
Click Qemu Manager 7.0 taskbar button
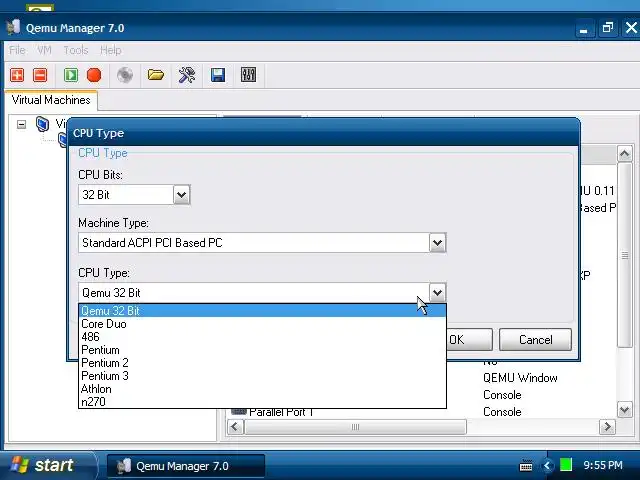(x=186, y=466)
